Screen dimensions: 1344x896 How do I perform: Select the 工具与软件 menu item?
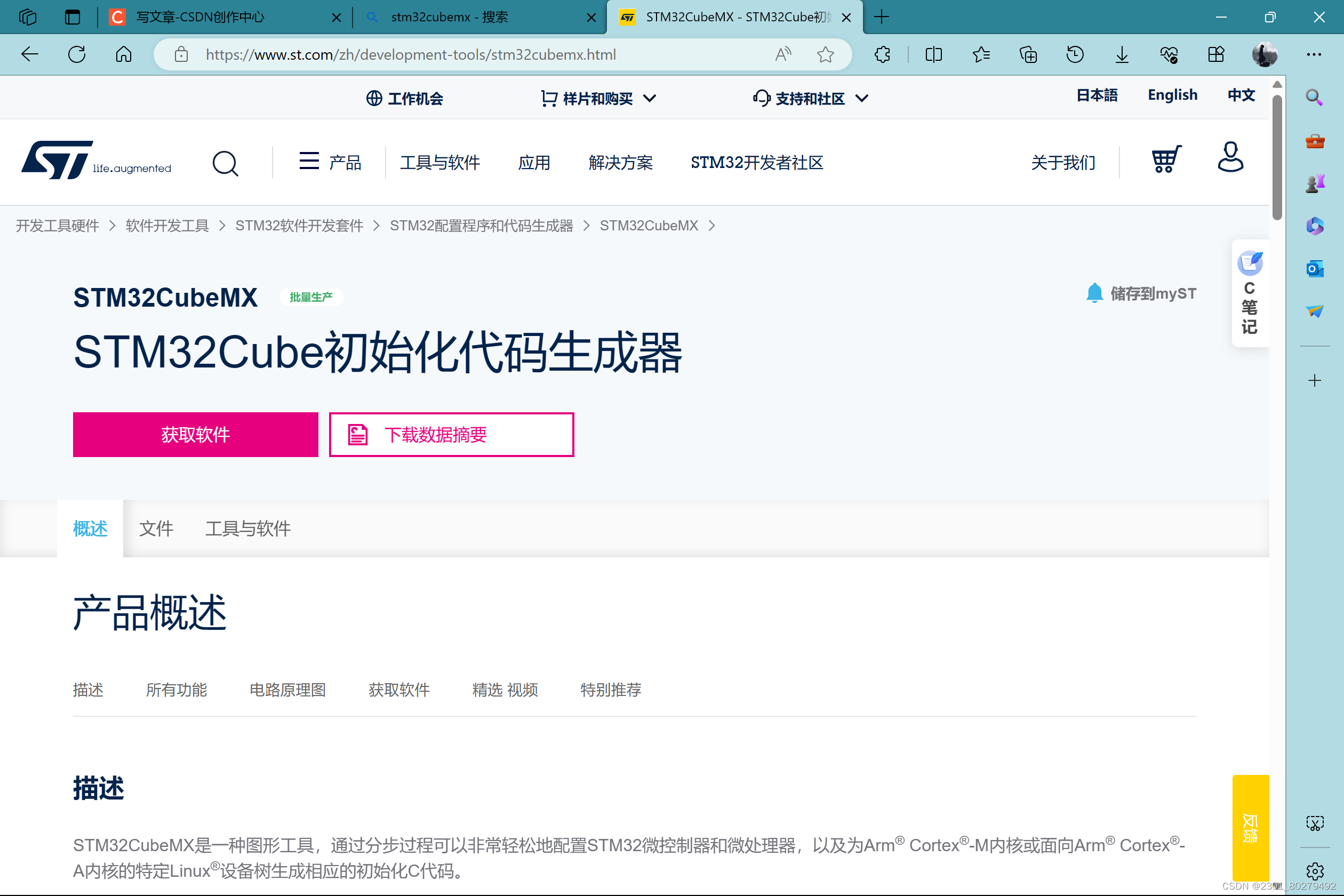coord(441,162)
